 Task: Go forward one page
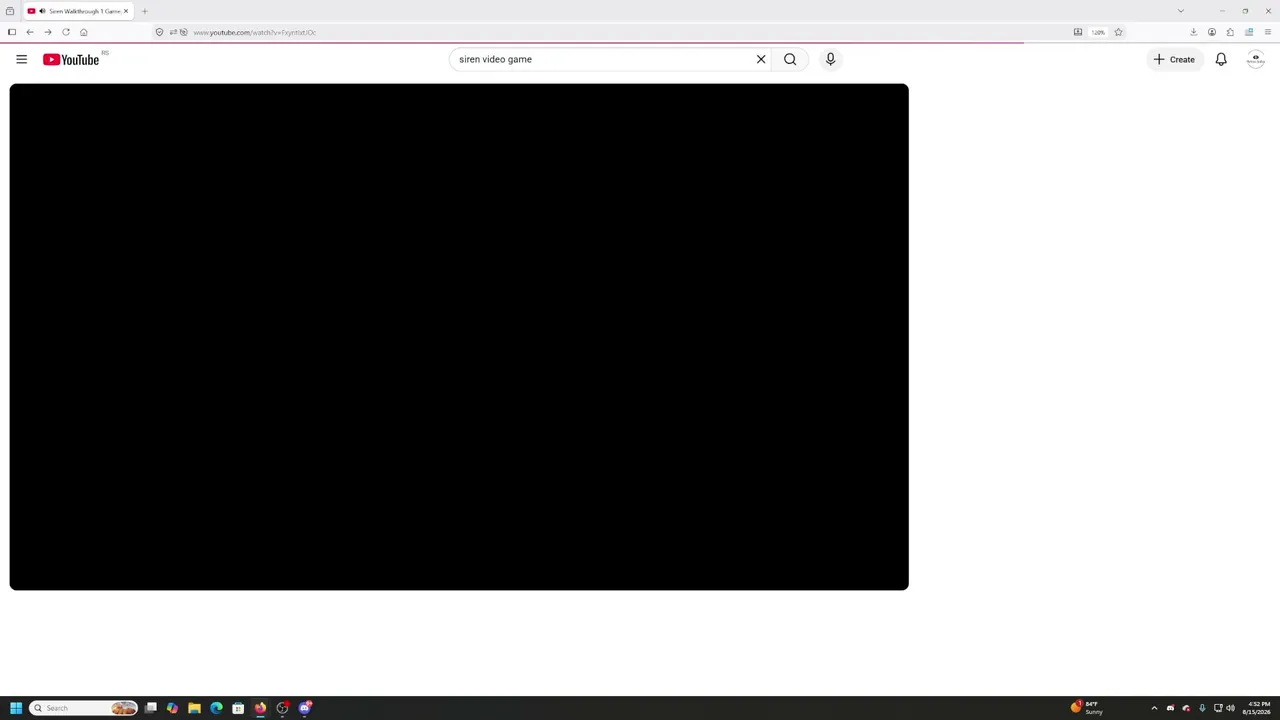48,32
